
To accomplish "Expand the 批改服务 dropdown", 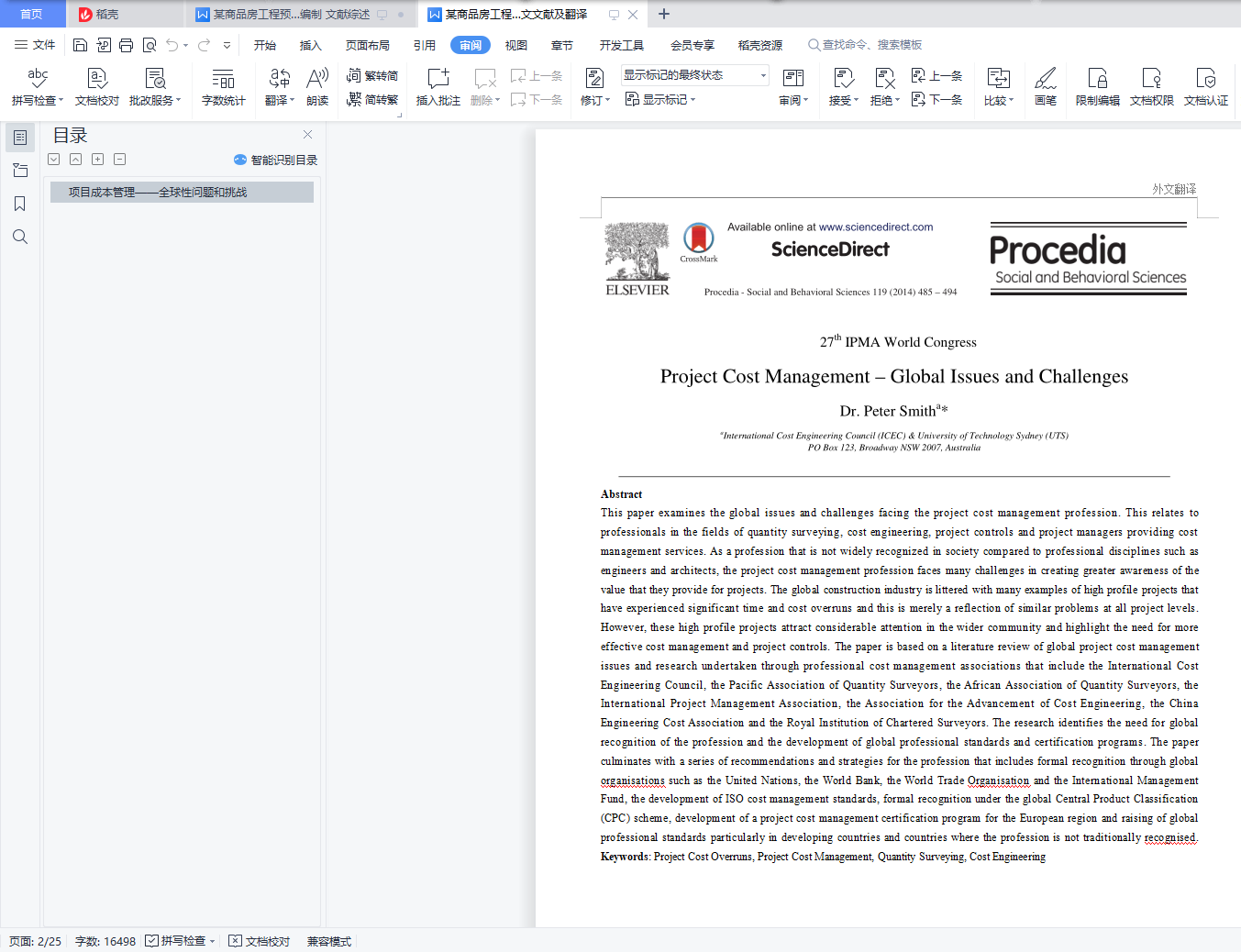I will pos(178,101).
